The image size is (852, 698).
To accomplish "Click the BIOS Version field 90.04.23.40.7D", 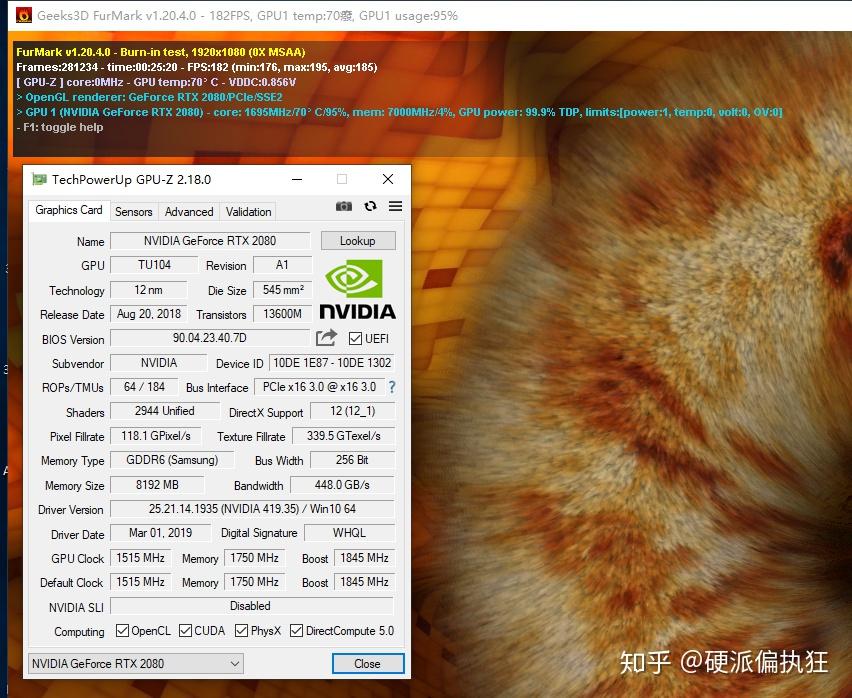I will 210,338.
